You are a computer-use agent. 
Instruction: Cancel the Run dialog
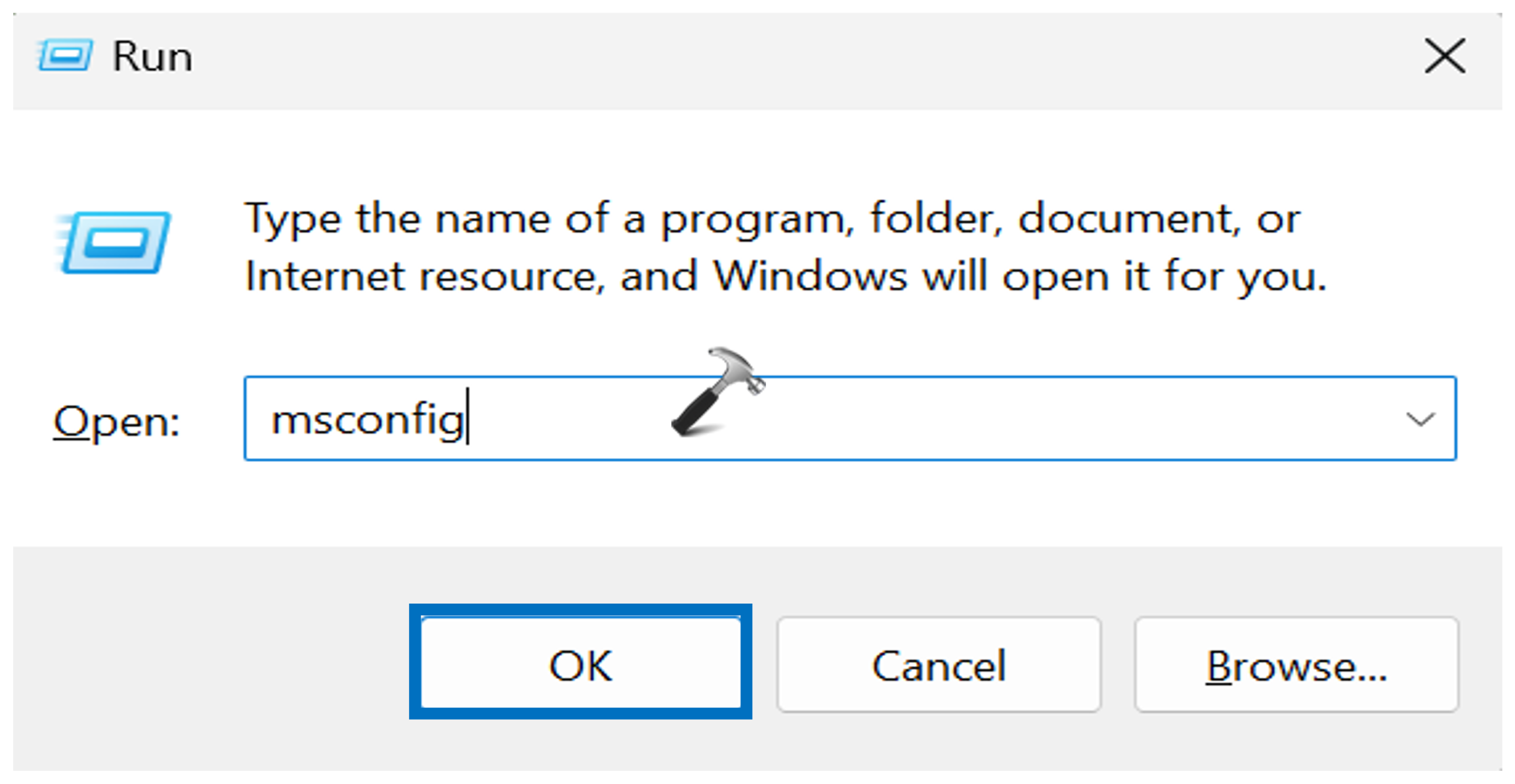point(939,665)
